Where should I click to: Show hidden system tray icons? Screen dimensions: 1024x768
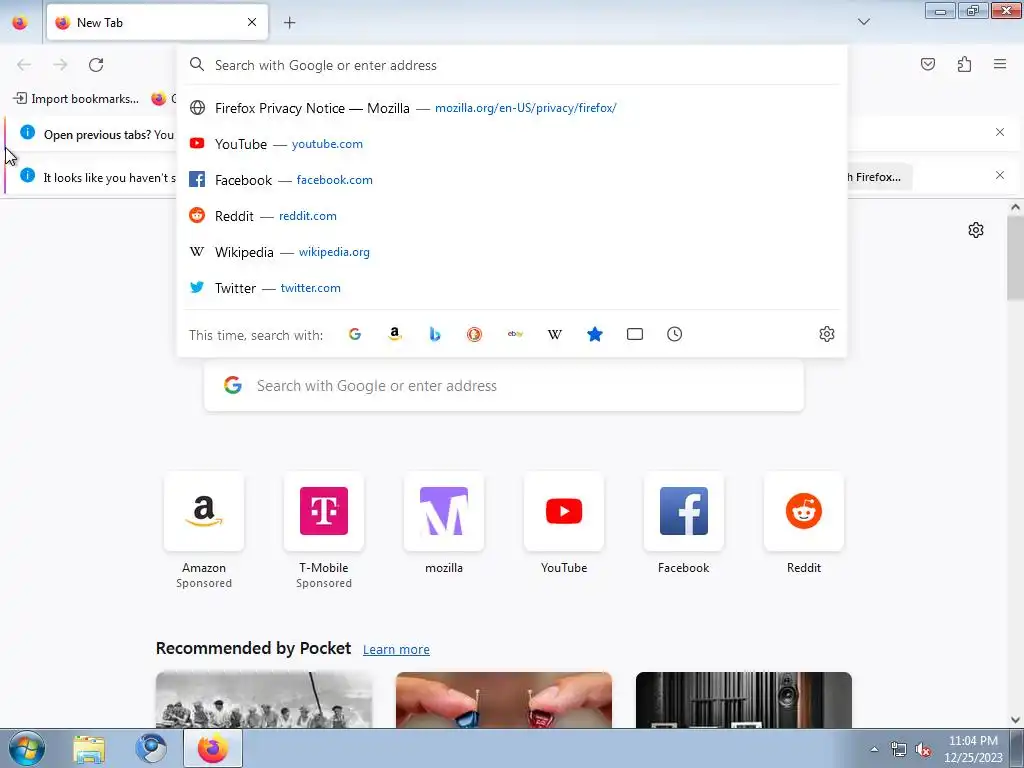[874, 750]
